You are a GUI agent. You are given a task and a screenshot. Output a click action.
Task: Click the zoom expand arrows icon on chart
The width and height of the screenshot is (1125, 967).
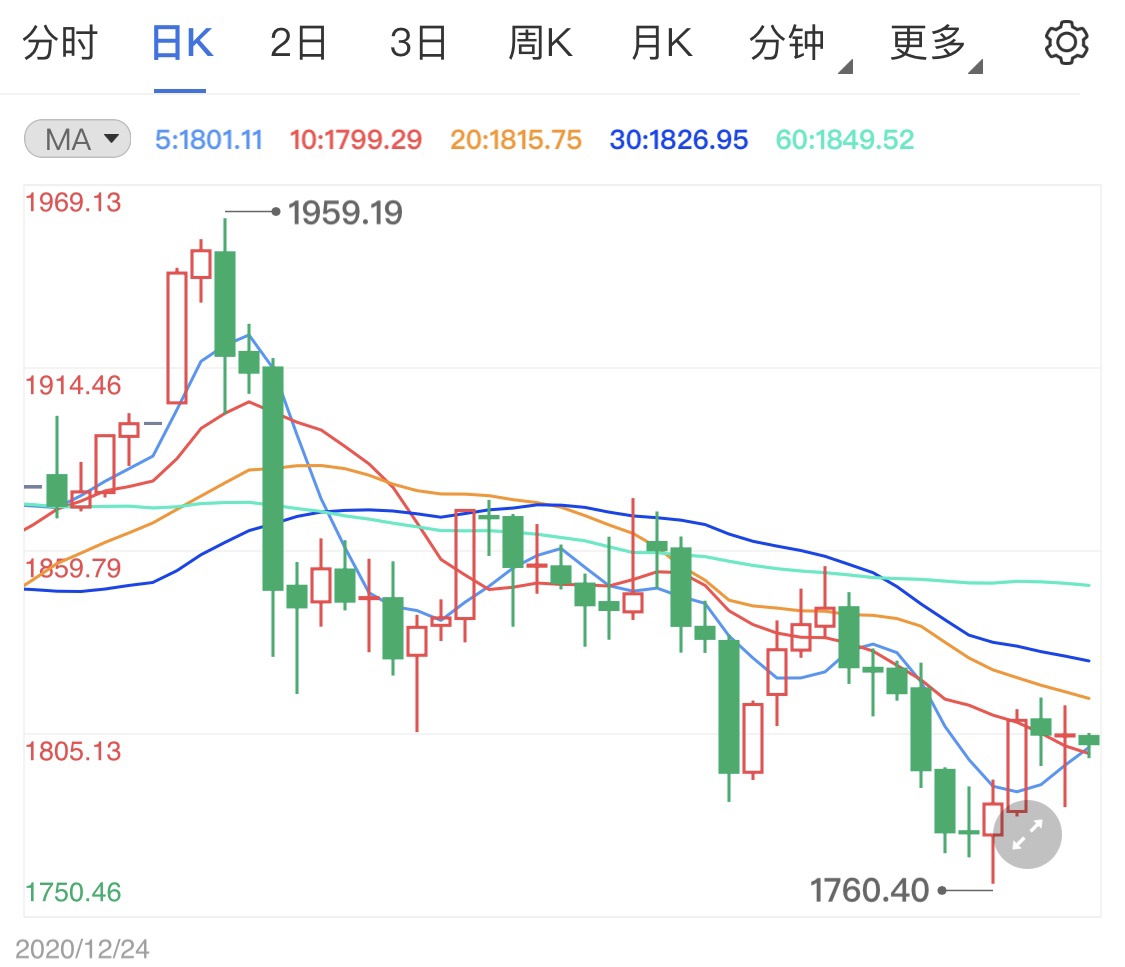point(1027,834)
